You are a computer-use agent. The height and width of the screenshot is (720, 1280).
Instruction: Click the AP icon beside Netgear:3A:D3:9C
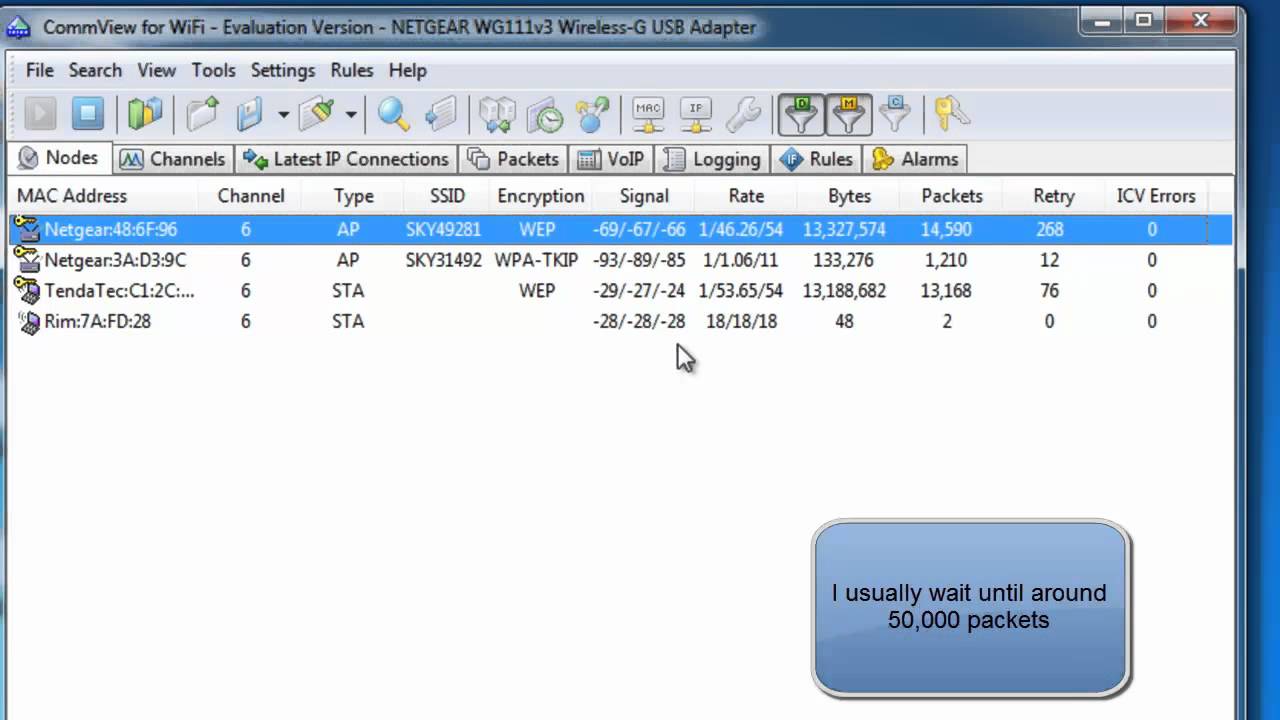(x=26, y=260)
